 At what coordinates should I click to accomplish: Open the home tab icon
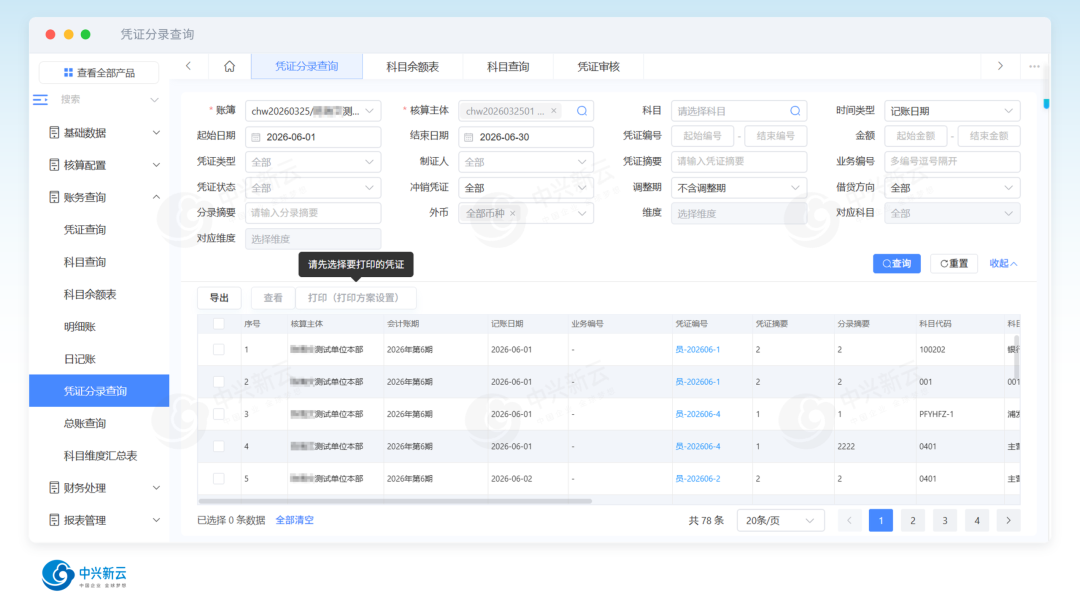[x=229, y=66]
